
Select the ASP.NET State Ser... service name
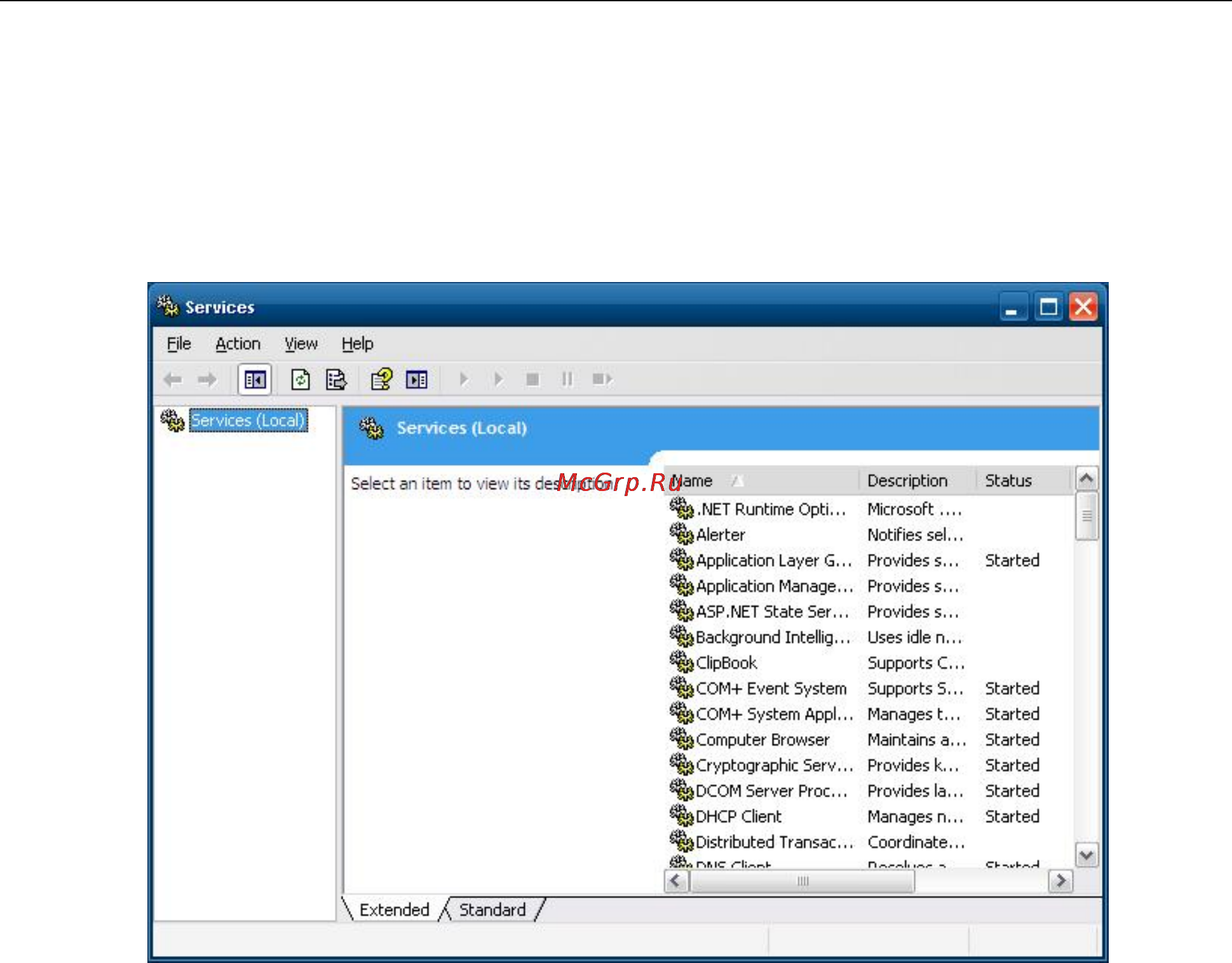772,612
